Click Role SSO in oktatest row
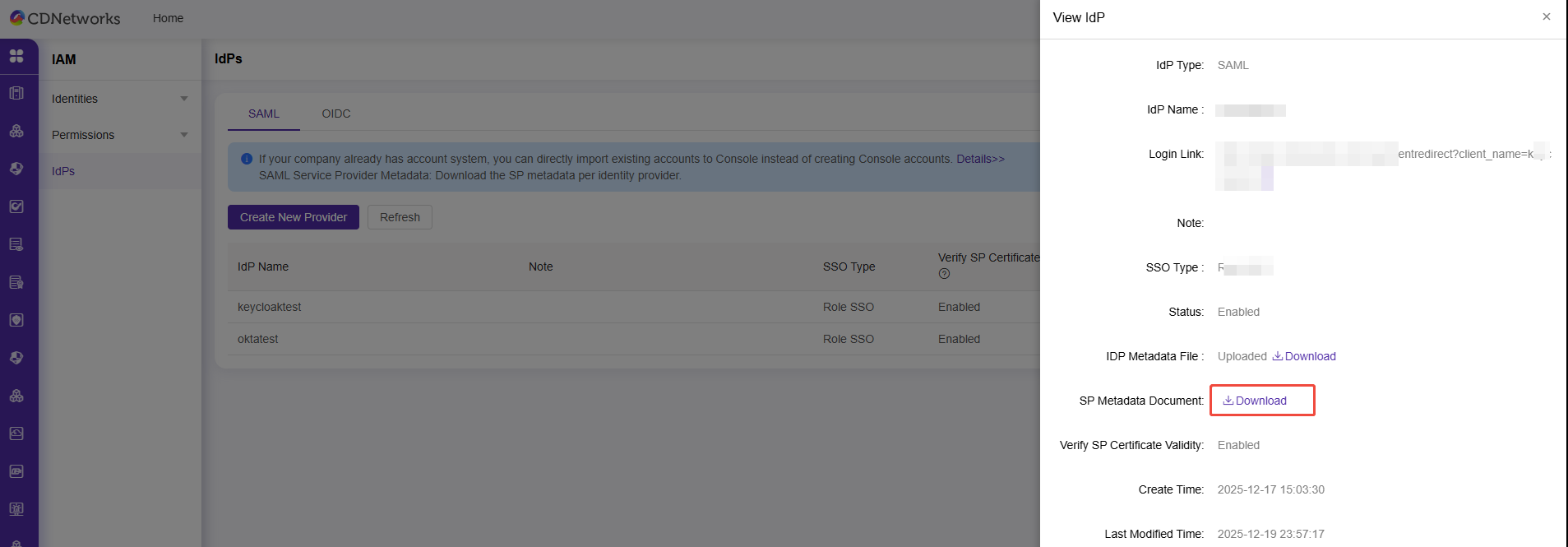This screenshot has width=1568, height=547. [x=849, y=339]
